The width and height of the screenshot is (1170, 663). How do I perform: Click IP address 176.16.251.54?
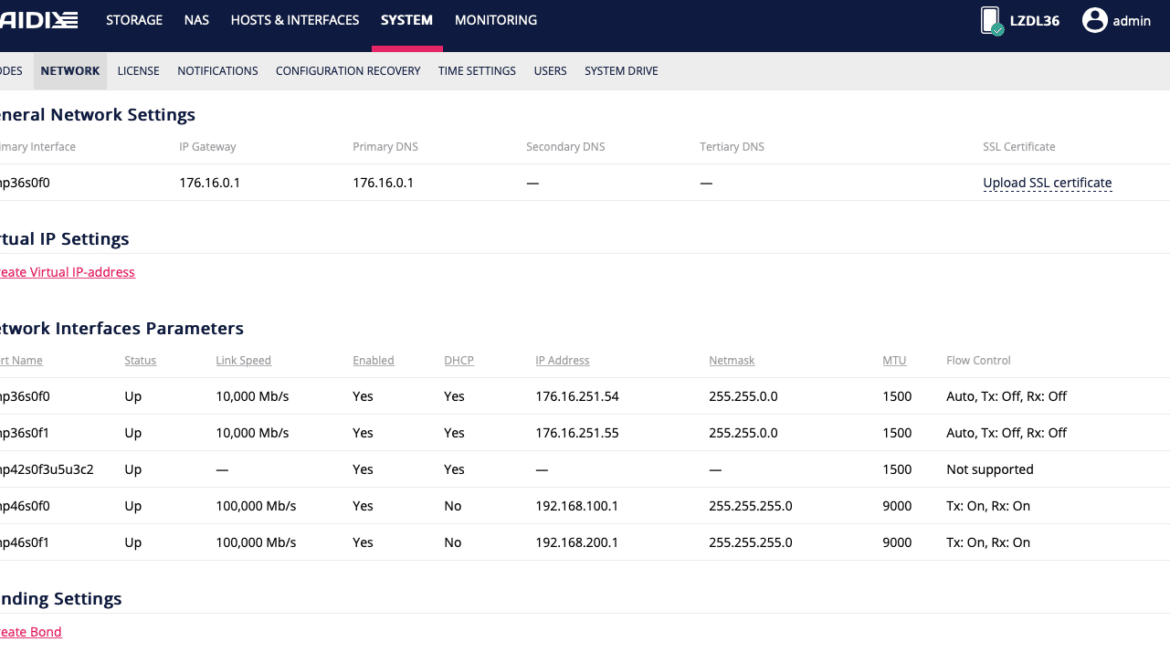tap(577, 396)
